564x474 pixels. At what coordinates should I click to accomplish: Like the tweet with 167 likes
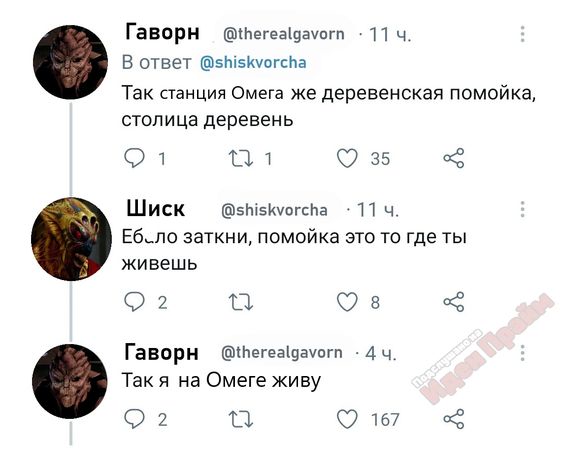[x=347, y=419]
